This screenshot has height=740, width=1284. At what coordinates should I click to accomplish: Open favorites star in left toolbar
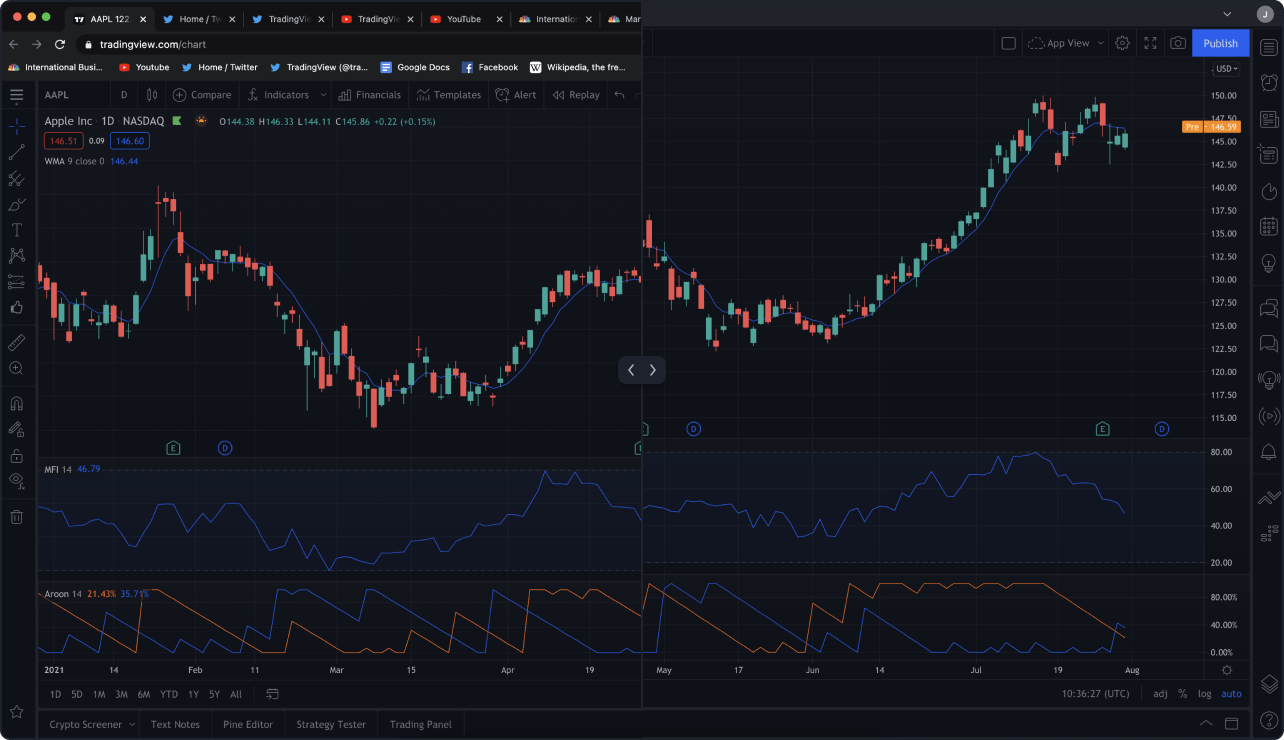click(17, 712)
